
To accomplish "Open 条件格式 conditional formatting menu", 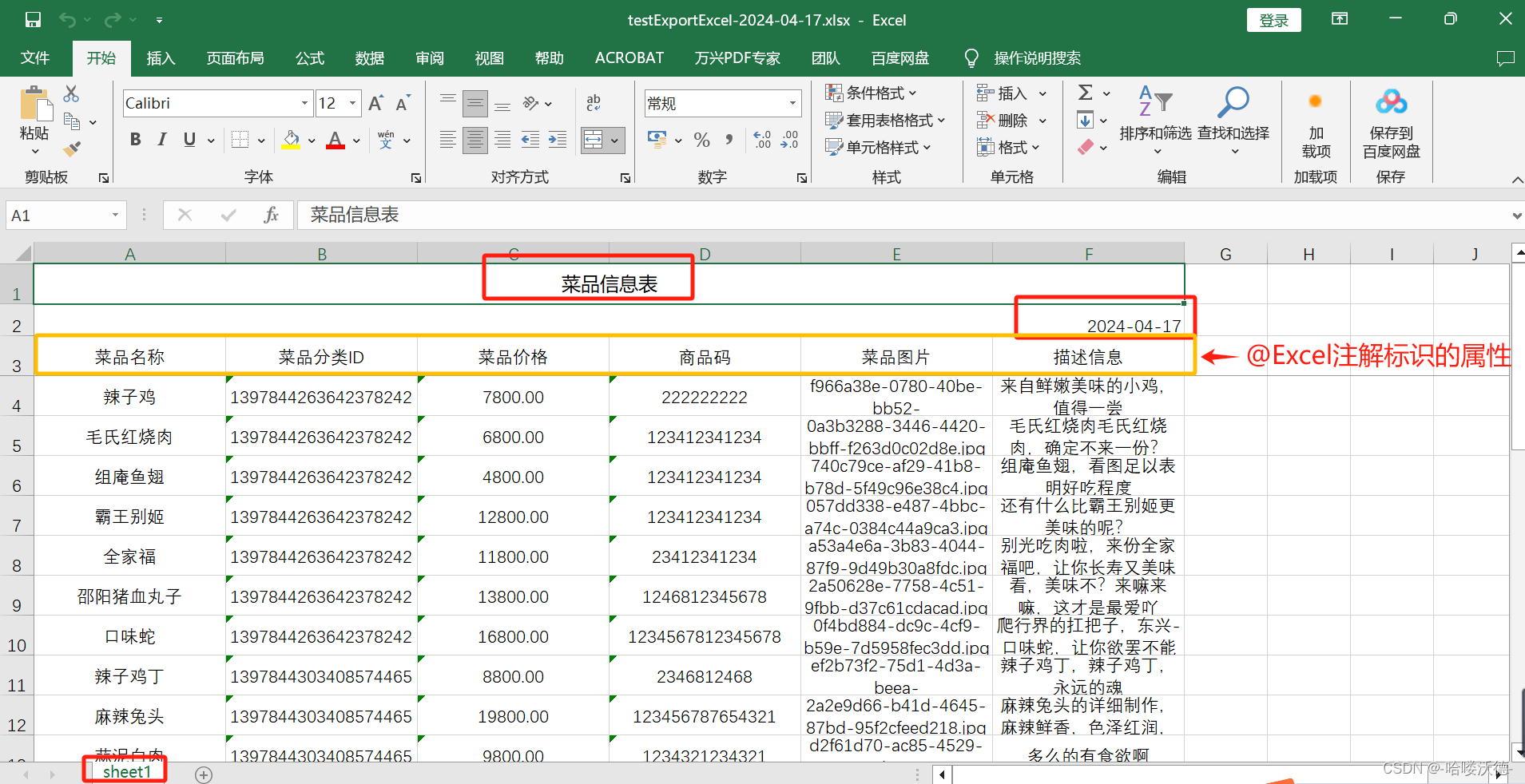I will click(x=871, y=93).
